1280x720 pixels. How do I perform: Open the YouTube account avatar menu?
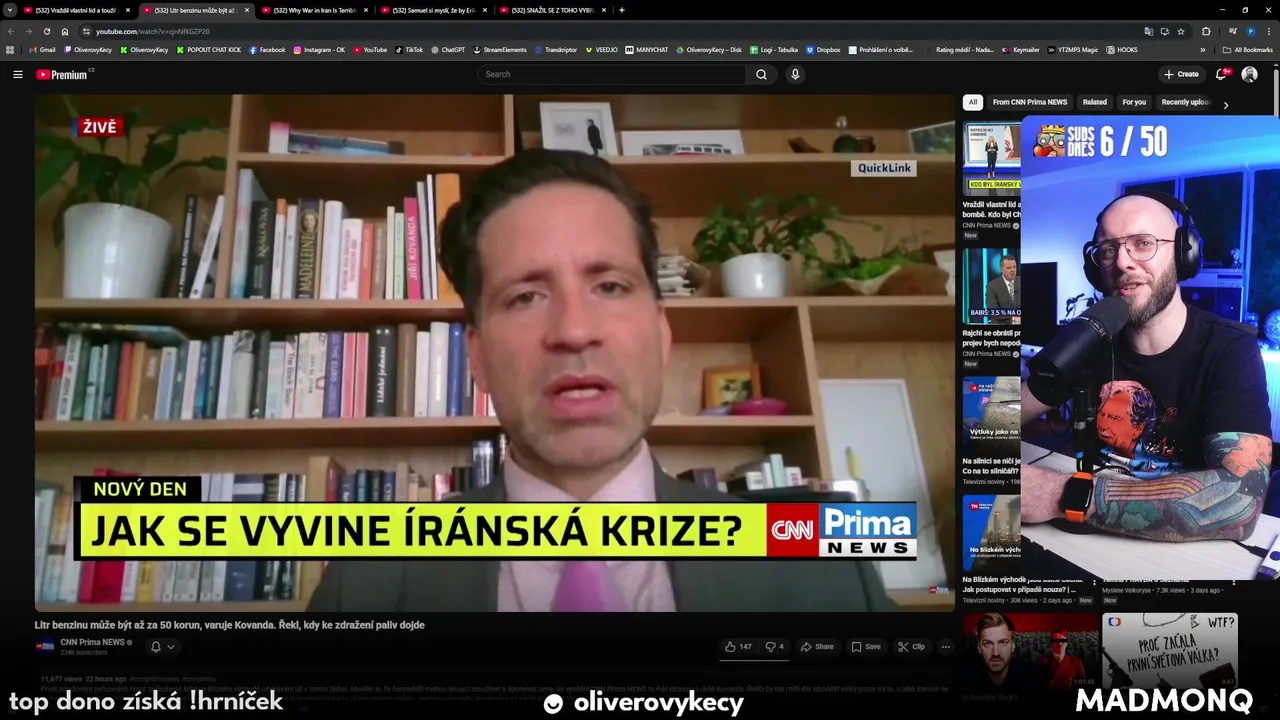click(x=1249, y=74)
